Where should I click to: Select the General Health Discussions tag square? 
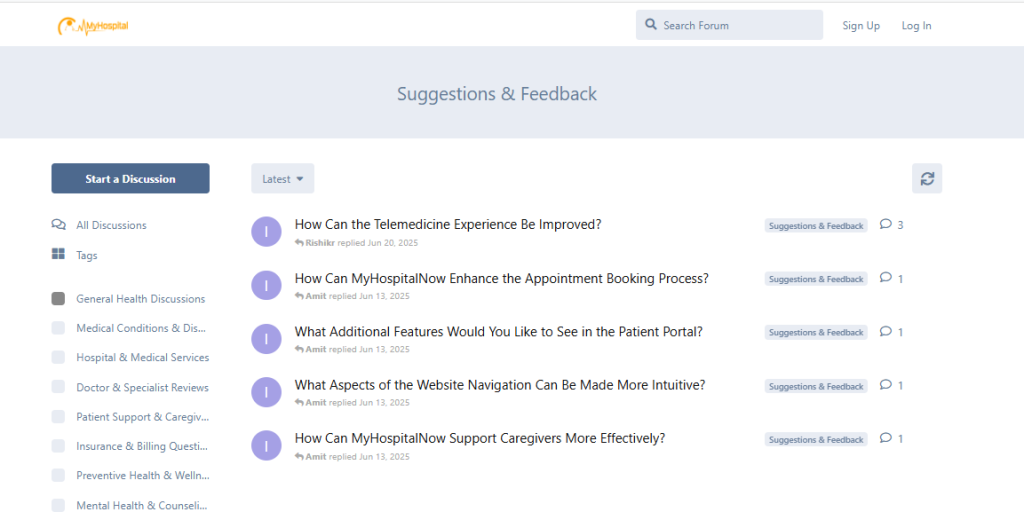click(58, 299)
